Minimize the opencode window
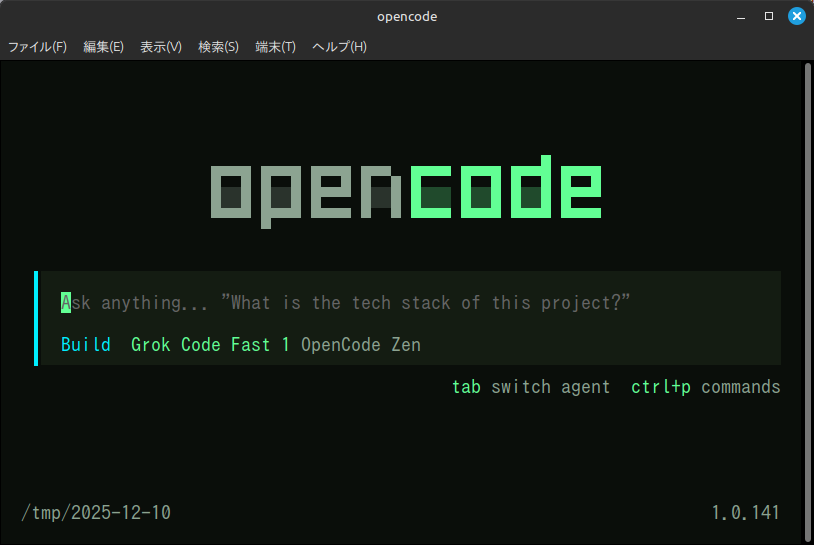The height and width of the screenshot is (545, 814). (741, 17)
